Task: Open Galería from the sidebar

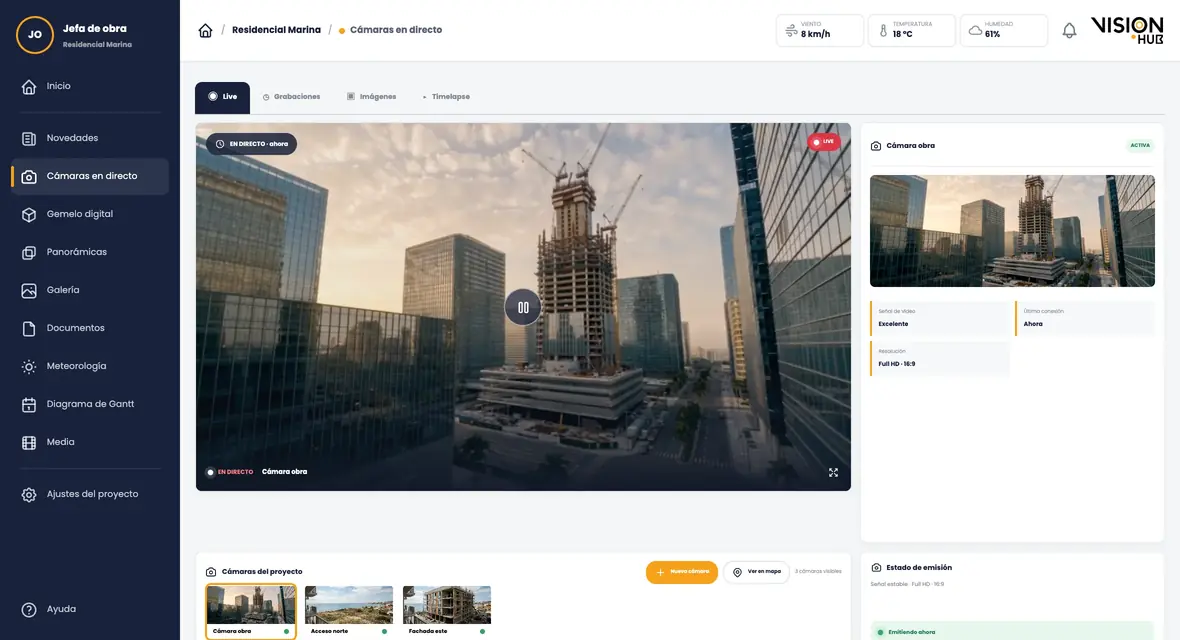Action: tap(90, 291)
